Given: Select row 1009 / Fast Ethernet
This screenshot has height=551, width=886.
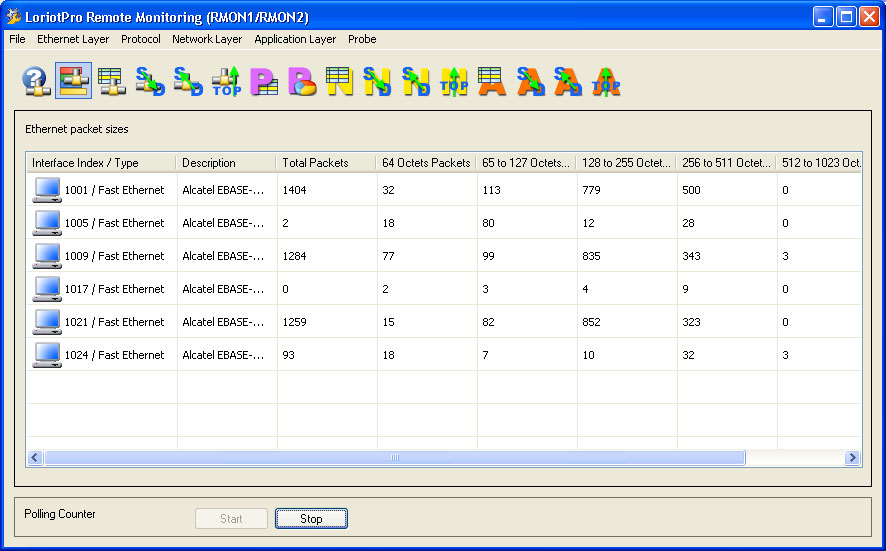Looking at the screenshot, I should coord(444,256).
